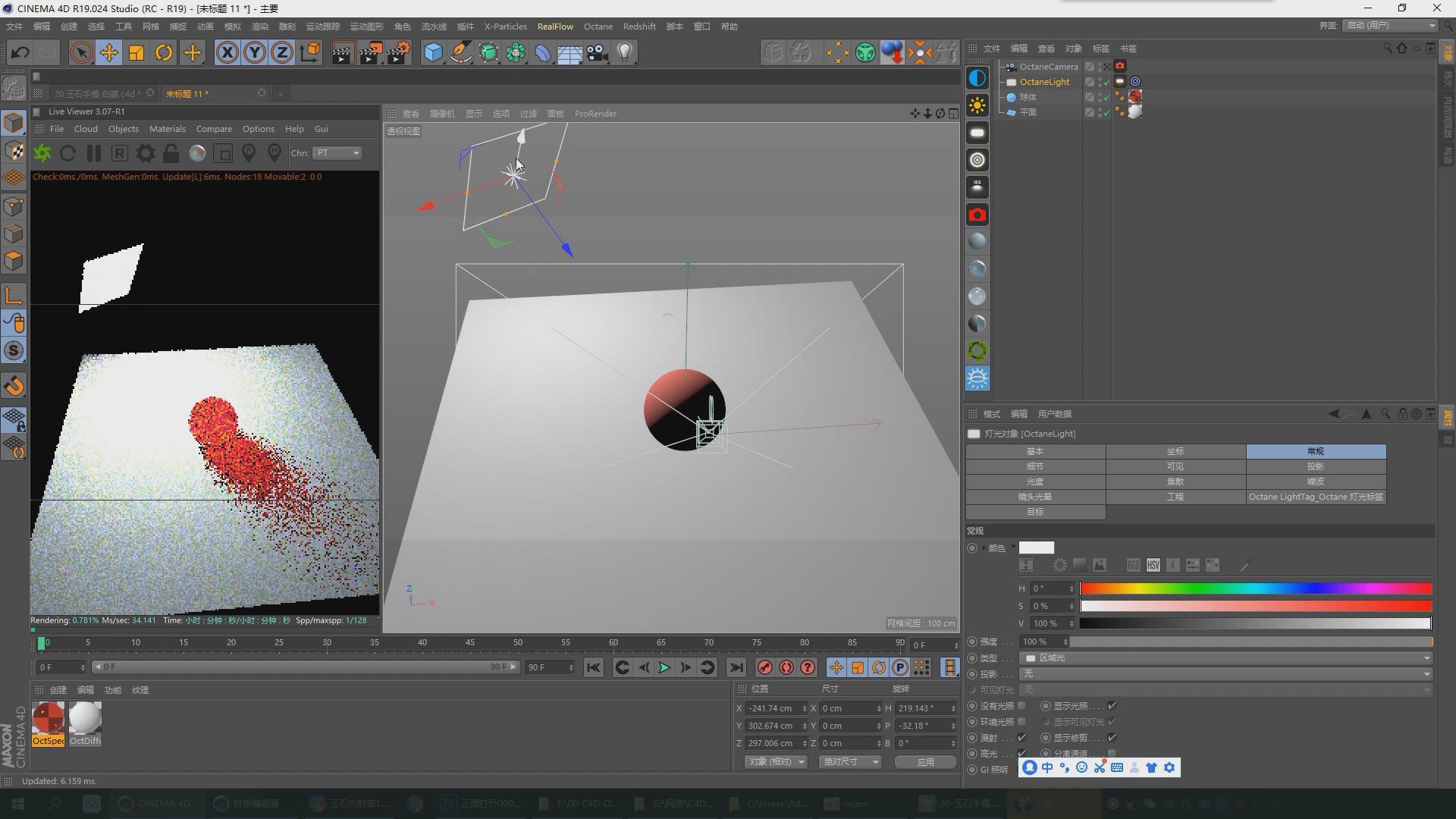Click red Octane camera icon
1456x819 pixels.
977,215
